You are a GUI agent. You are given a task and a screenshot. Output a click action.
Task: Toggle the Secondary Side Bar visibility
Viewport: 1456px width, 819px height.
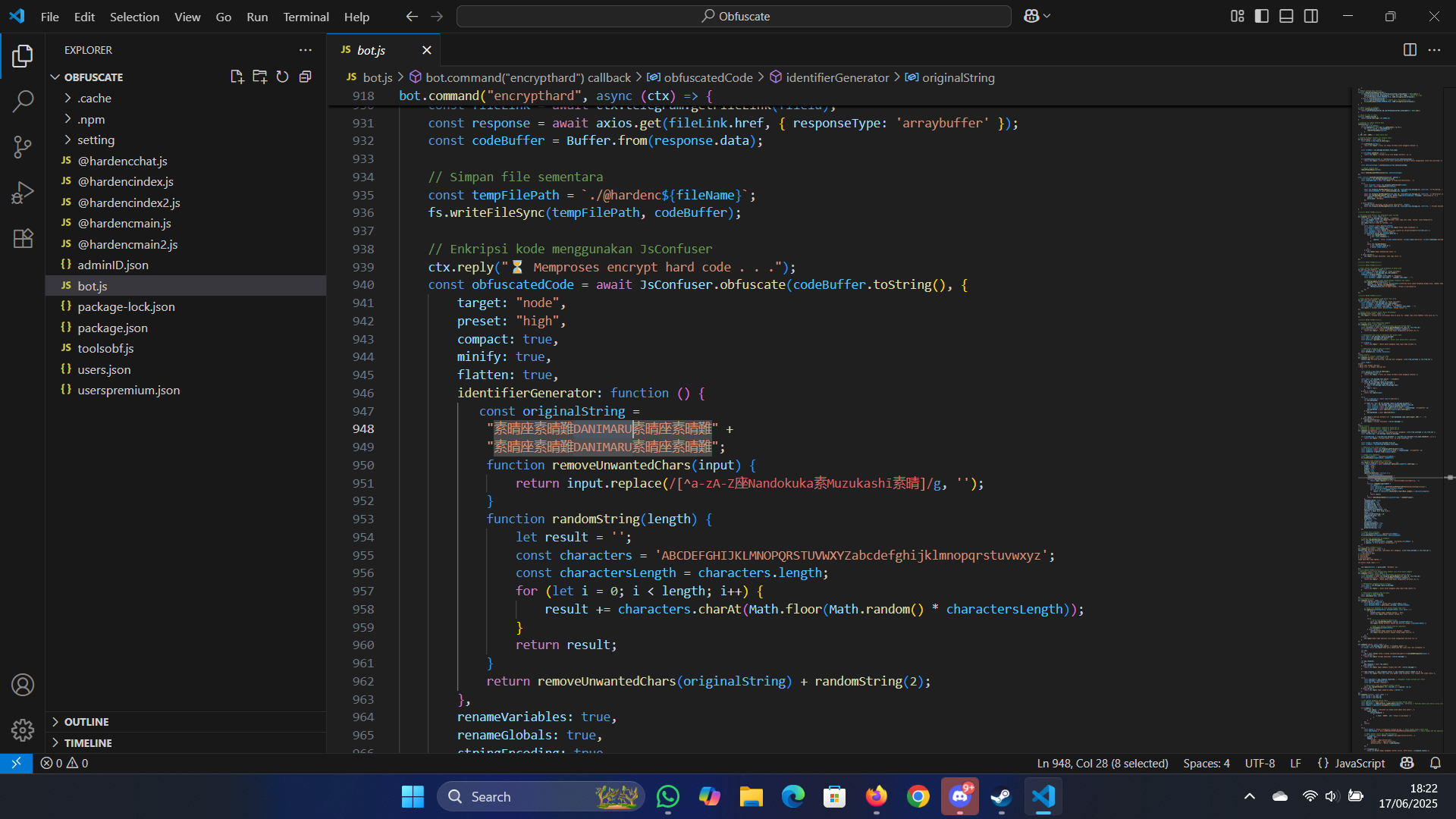[1311, 16]
